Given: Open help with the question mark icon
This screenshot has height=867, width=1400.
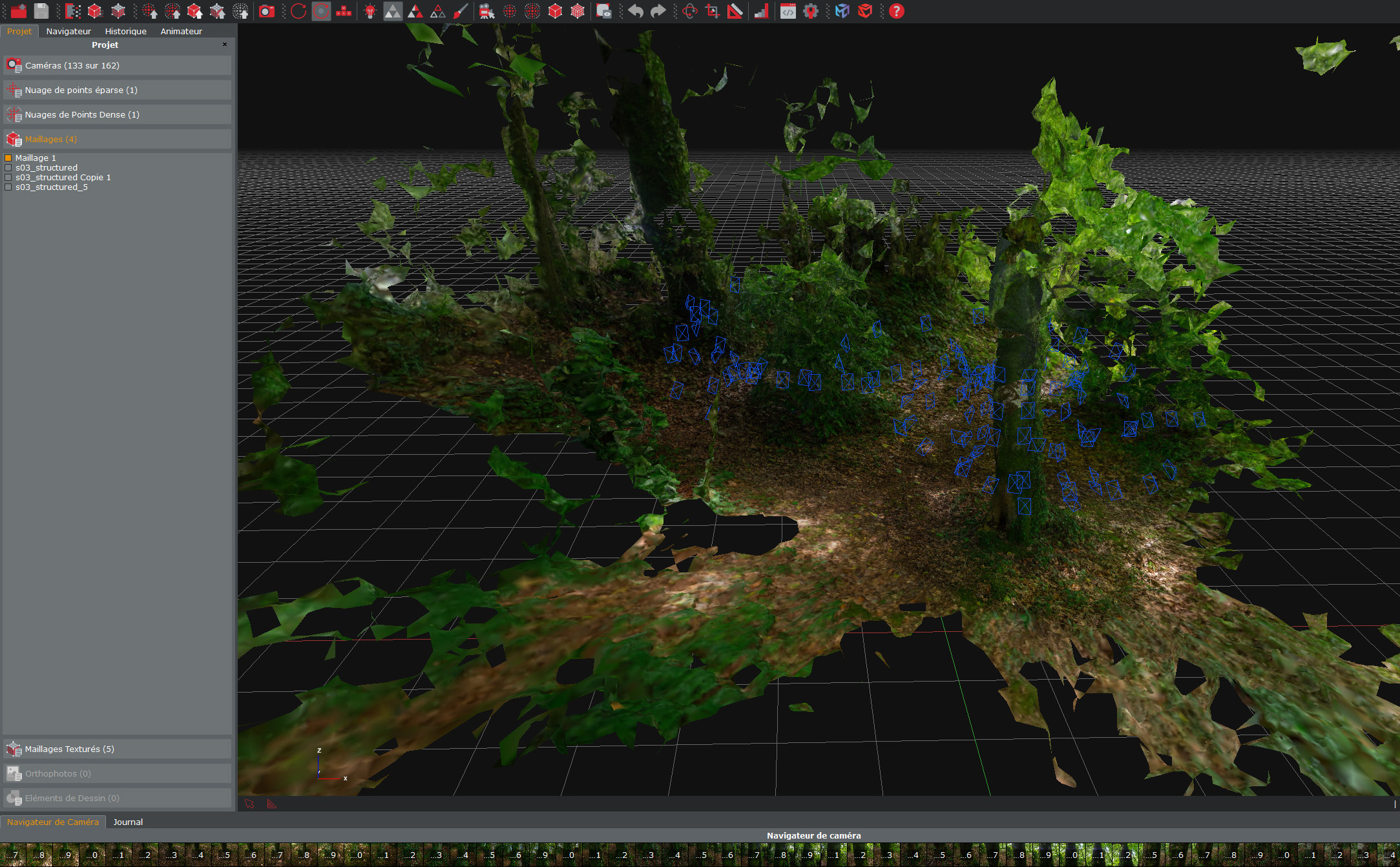Looking at the screenshot, I should (x=896, y=11).
